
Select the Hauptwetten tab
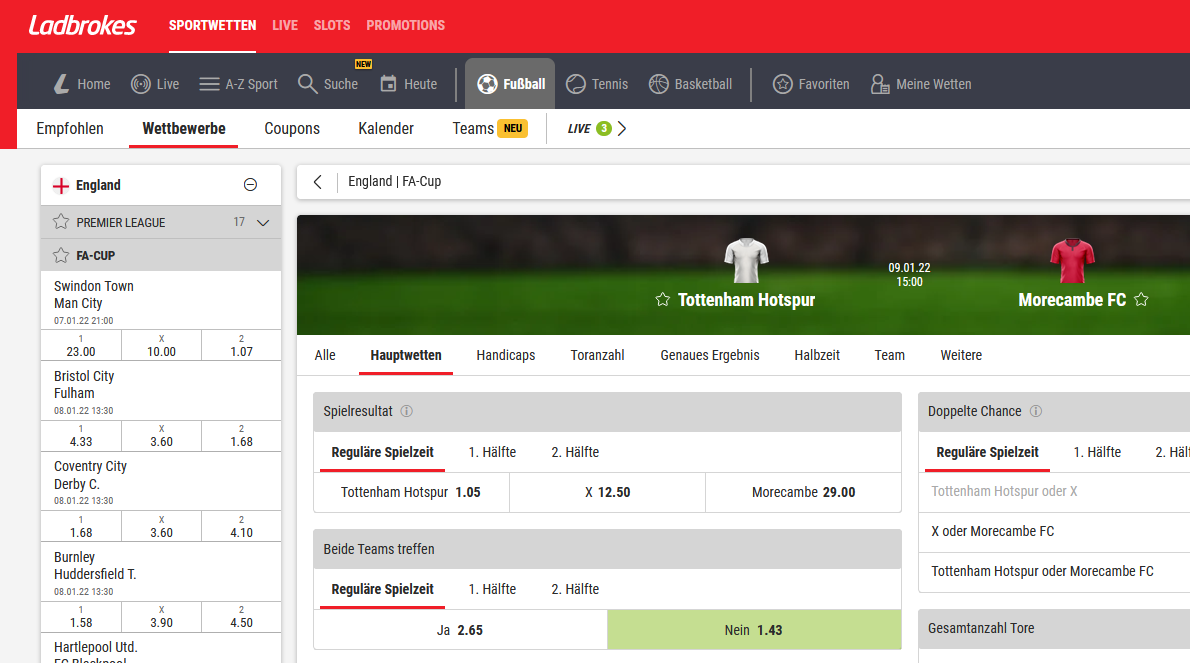[406, 355]
